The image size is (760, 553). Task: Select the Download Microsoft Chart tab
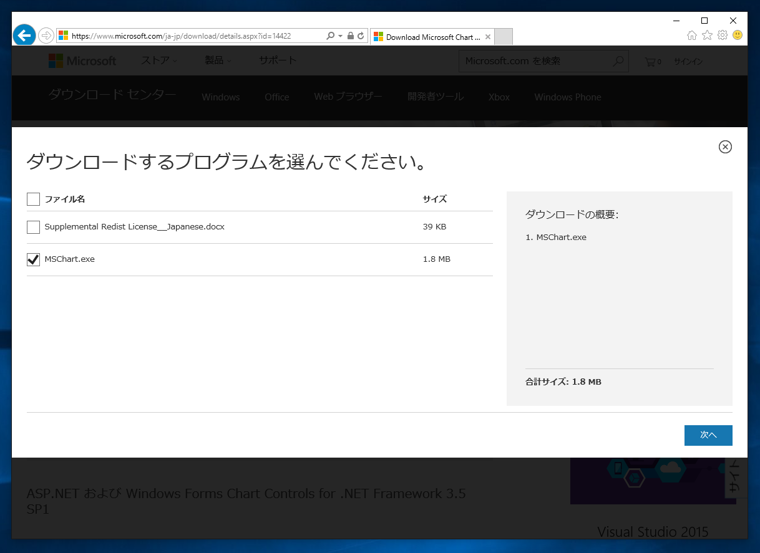[x=431, y=37]
